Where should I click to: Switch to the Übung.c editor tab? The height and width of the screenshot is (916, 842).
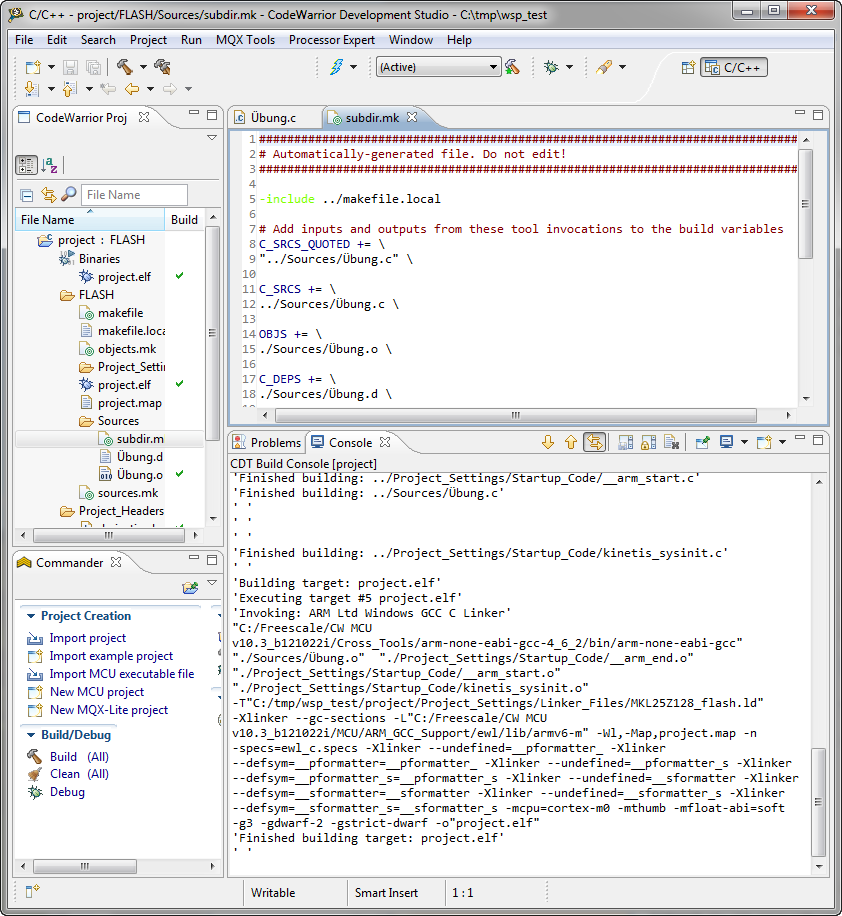(272, 118)
